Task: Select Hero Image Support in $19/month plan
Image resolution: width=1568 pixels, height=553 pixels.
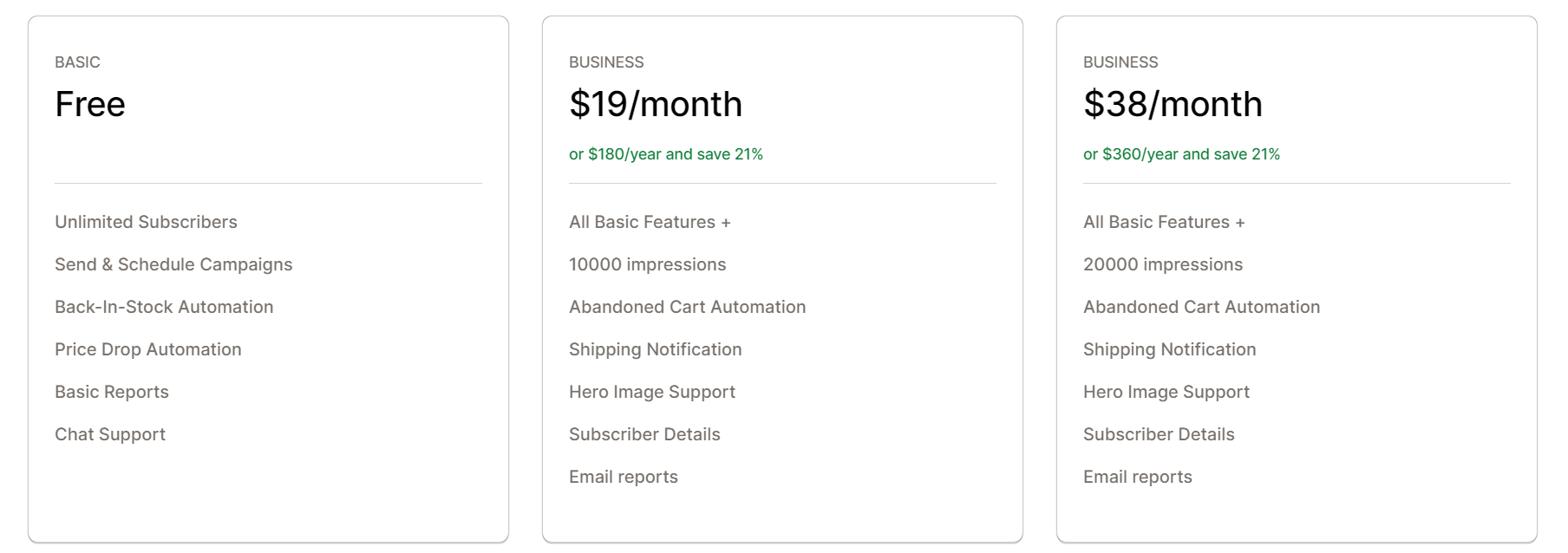Action: click(651, 392)
